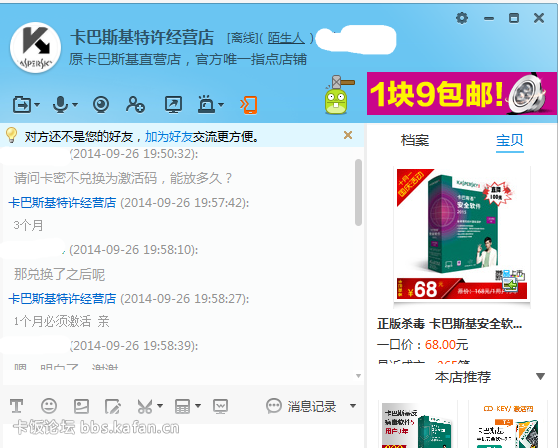
Task: Click the insert picture icon
Action: coord(81,406)
